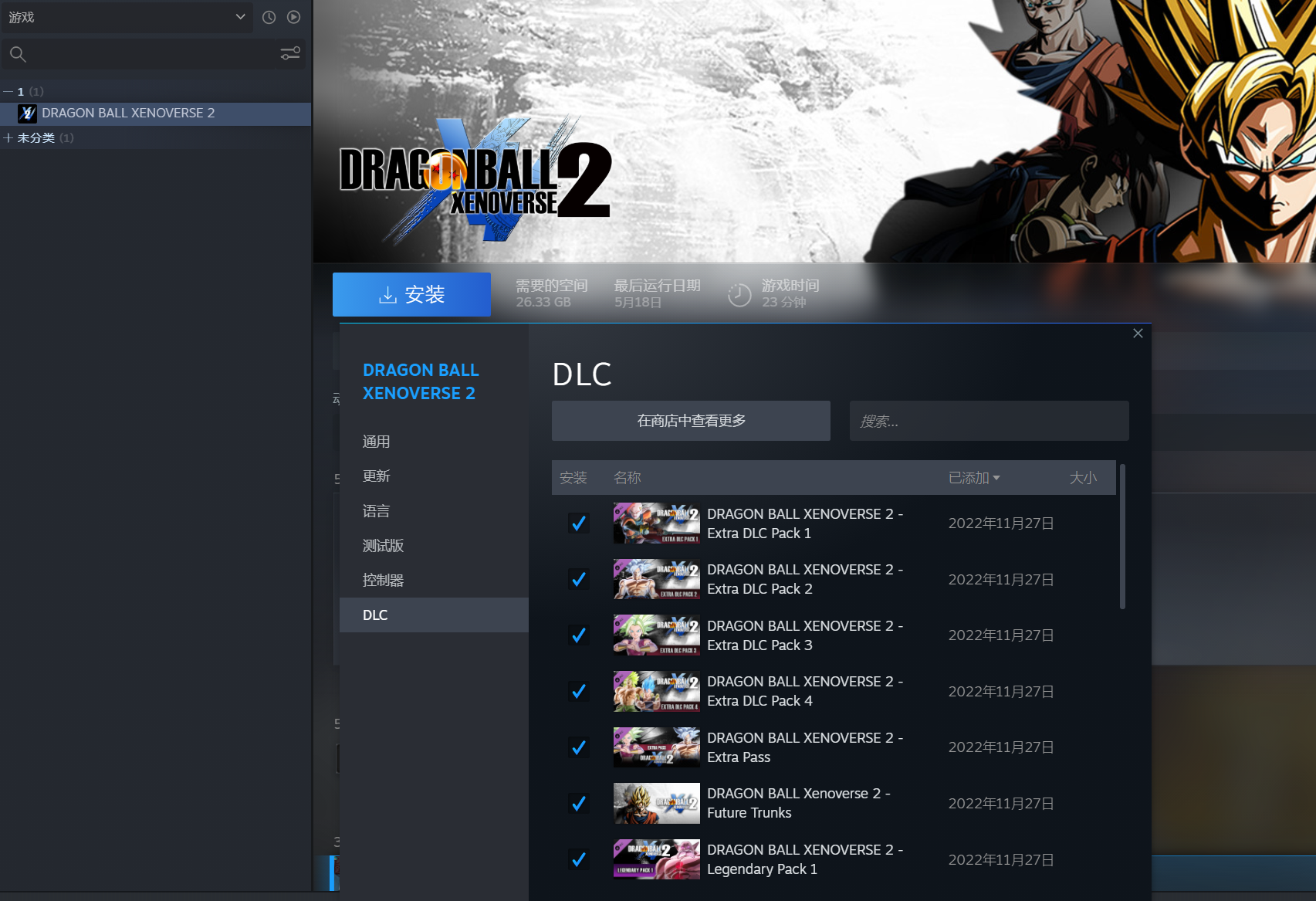Uncheck Extra DLC Pack 2 install checkbox
The width and height of the screenshot is (1316, 901).
click(x=578, y=580)
